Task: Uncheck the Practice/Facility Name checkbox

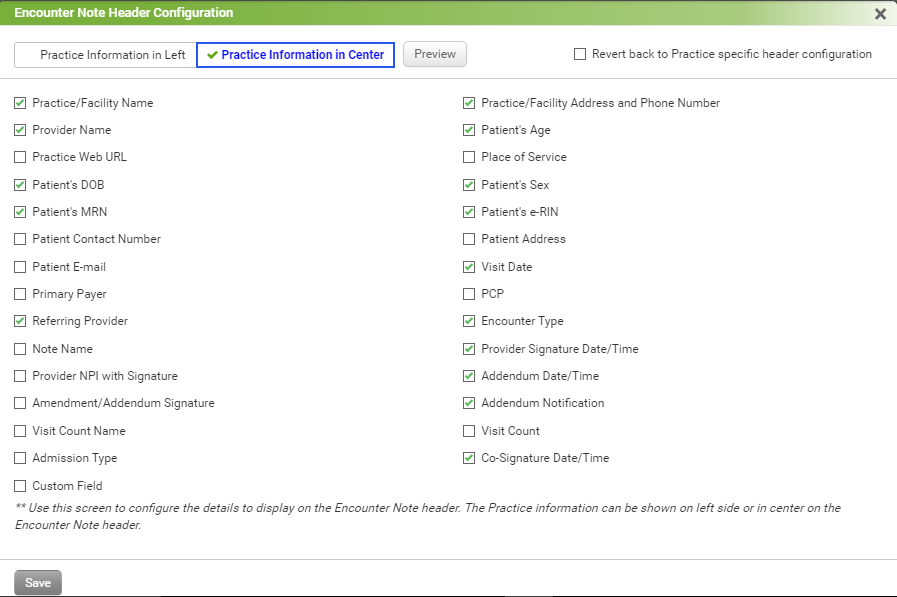Action: (20, 103)
